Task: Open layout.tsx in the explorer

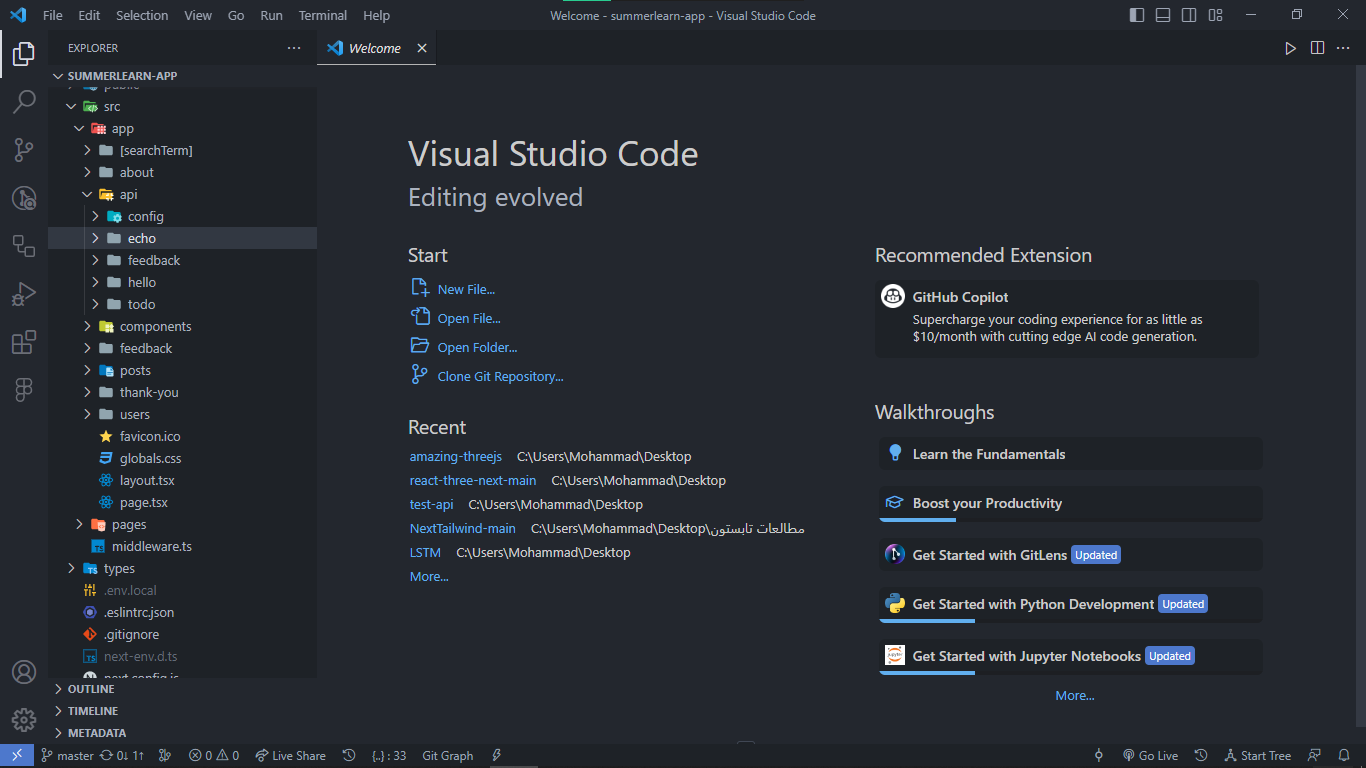Action: [x=183, y=480]
